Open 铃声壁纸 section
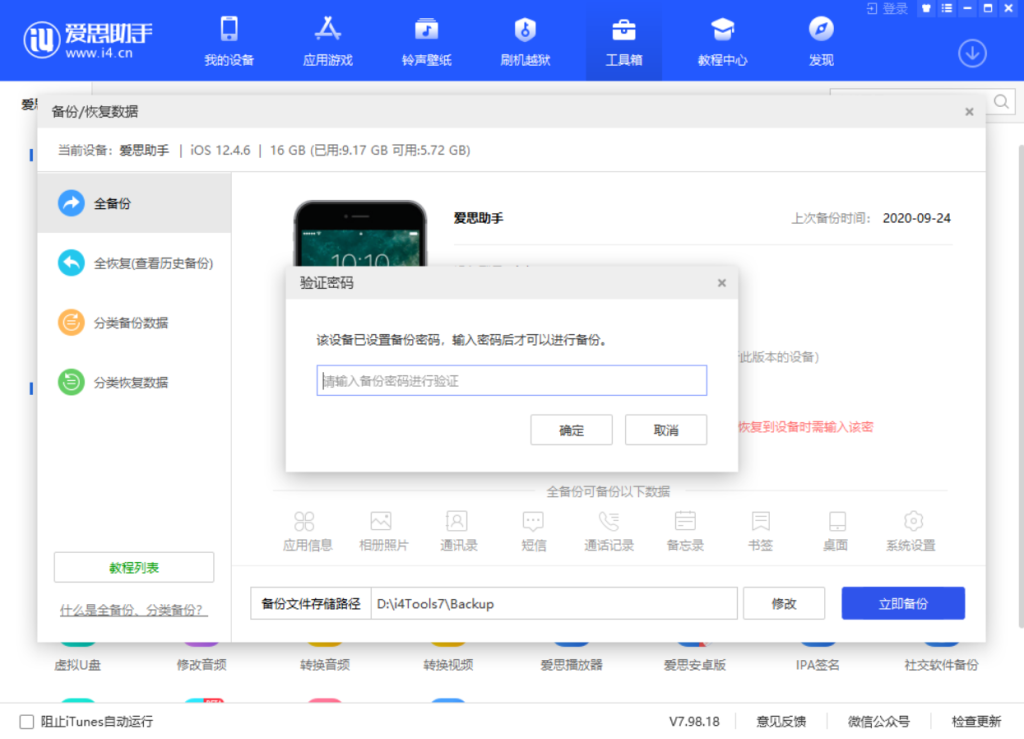The image size is (1024, 739). point(427,41)
